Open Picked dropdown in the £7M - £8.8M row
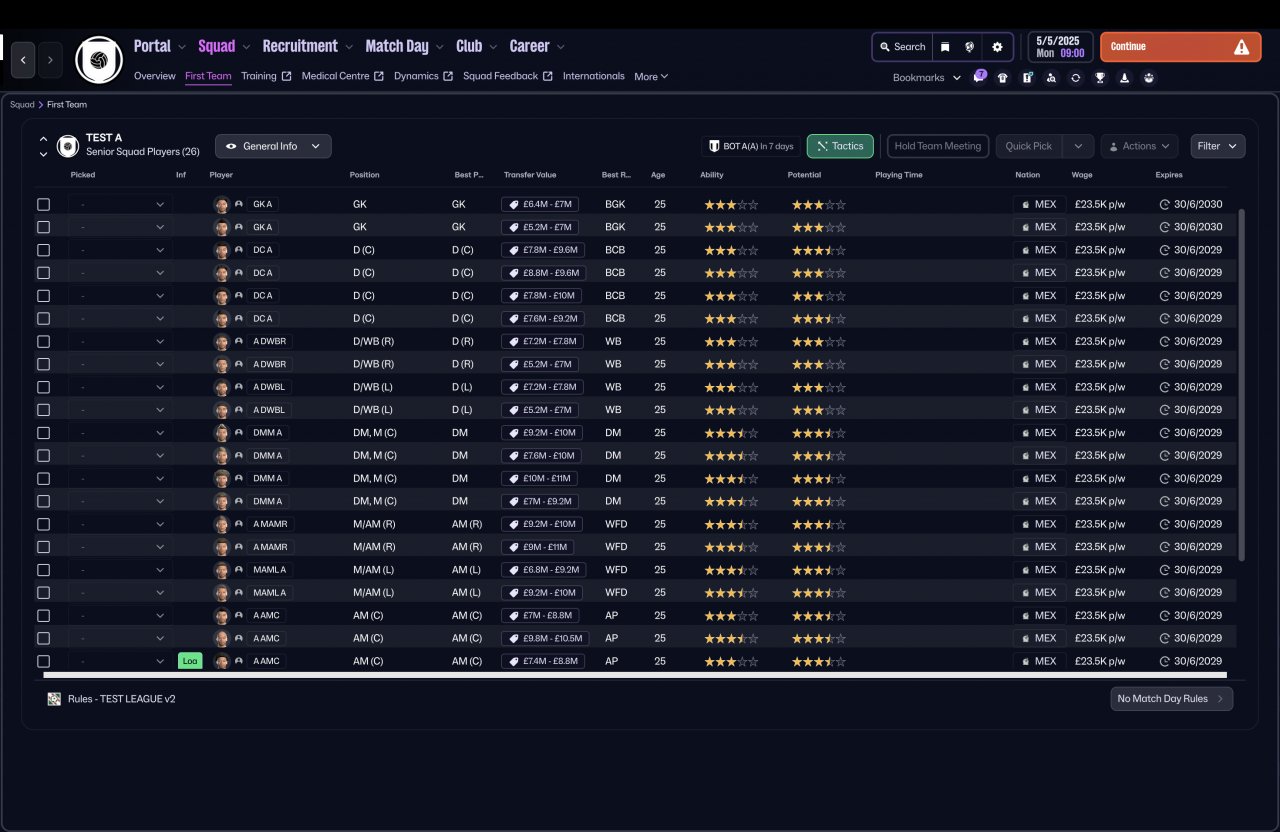Screen dimensions: 1280x832 click(x=121, y=615)
